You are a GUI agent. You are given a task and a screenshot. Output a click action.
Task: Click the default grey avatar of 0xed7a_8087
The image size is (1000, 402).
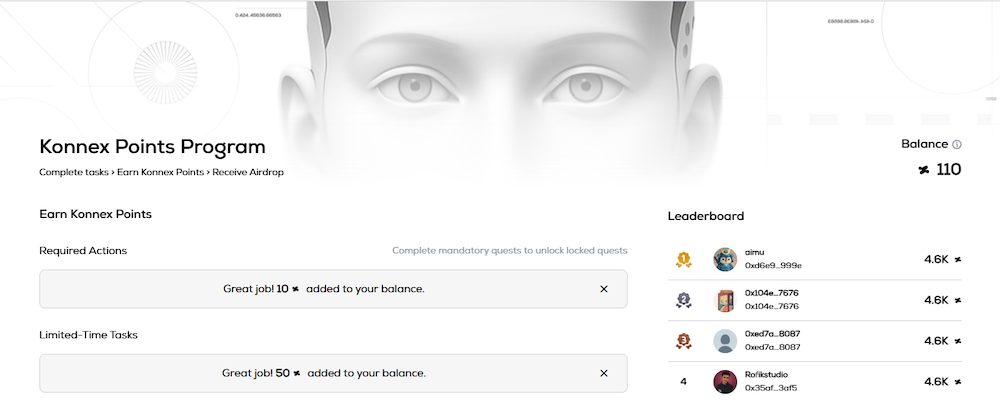[725, 340]
